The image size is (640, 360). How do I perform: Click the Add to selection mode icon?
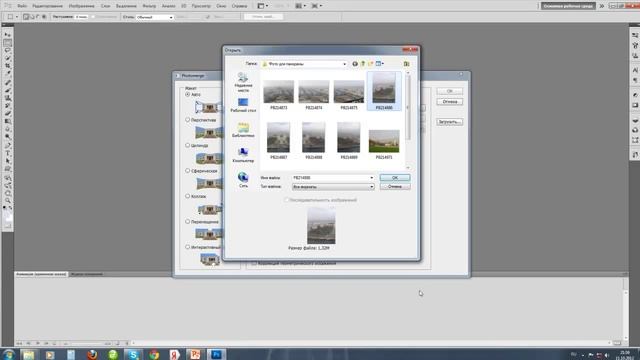[32, 17]
